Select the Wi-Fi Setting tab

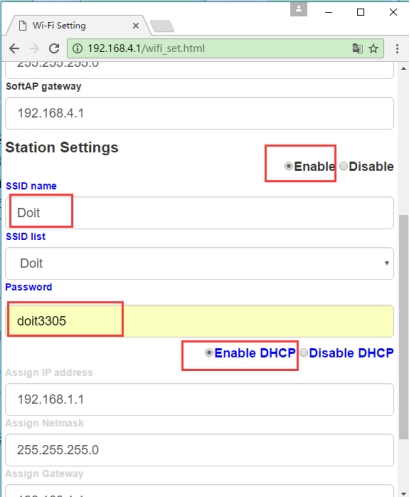(x=78, y=26)
